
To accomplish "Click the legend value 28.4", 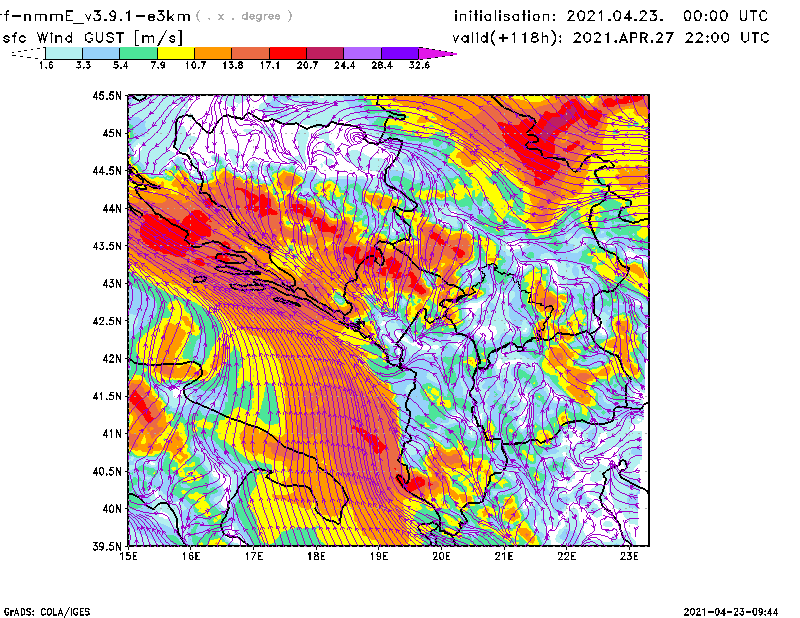I will (382, 65).
